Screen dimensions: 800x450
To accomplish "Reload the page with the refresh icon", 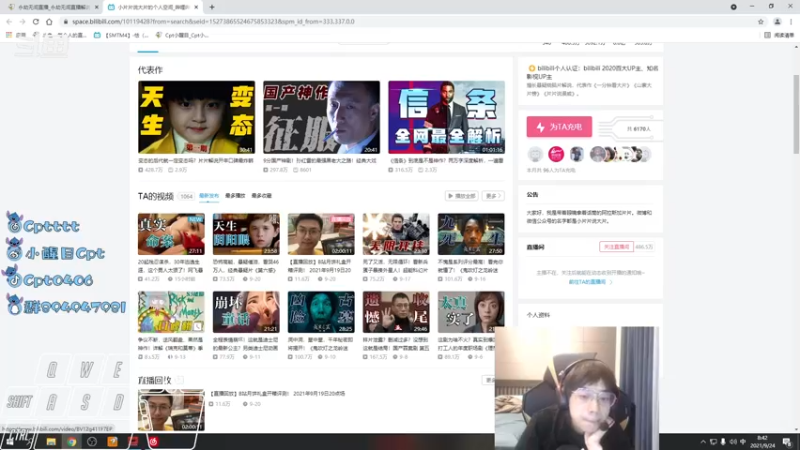I will pyautogui.click(x=36, y=21).
